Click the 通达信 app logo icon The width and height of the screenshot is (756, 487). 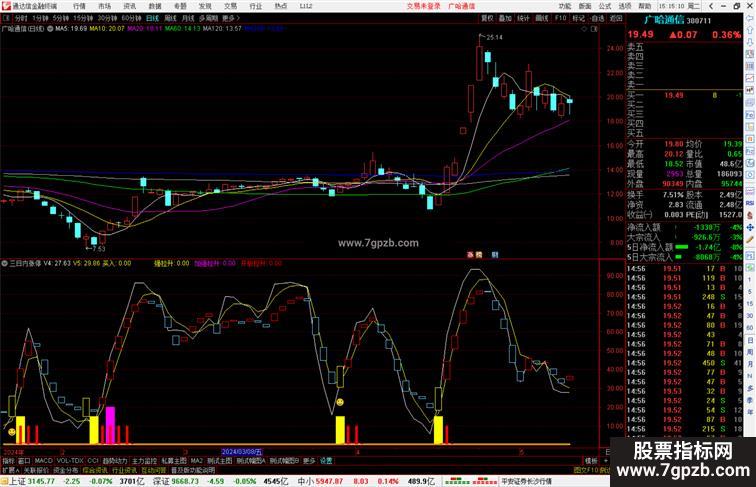5,6
